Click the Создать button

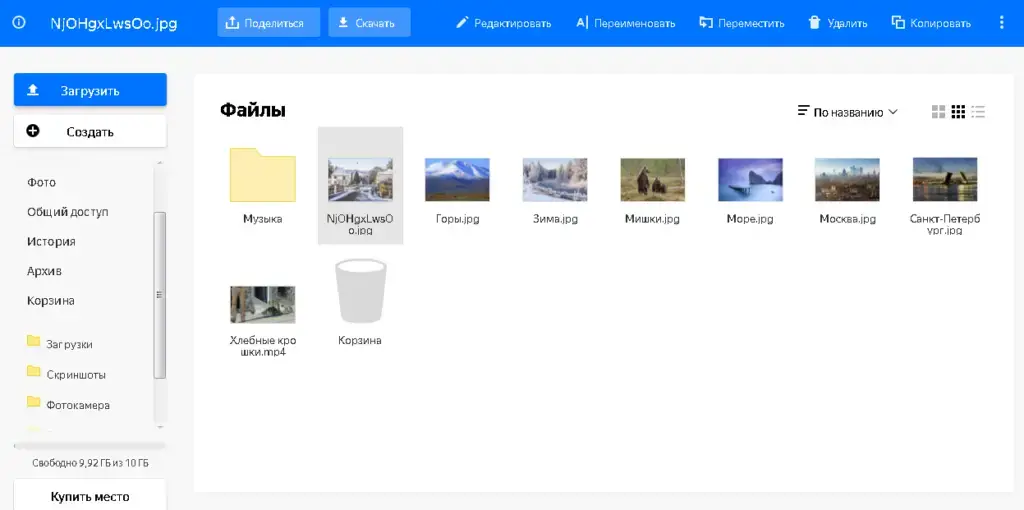[x=90, y=131]
